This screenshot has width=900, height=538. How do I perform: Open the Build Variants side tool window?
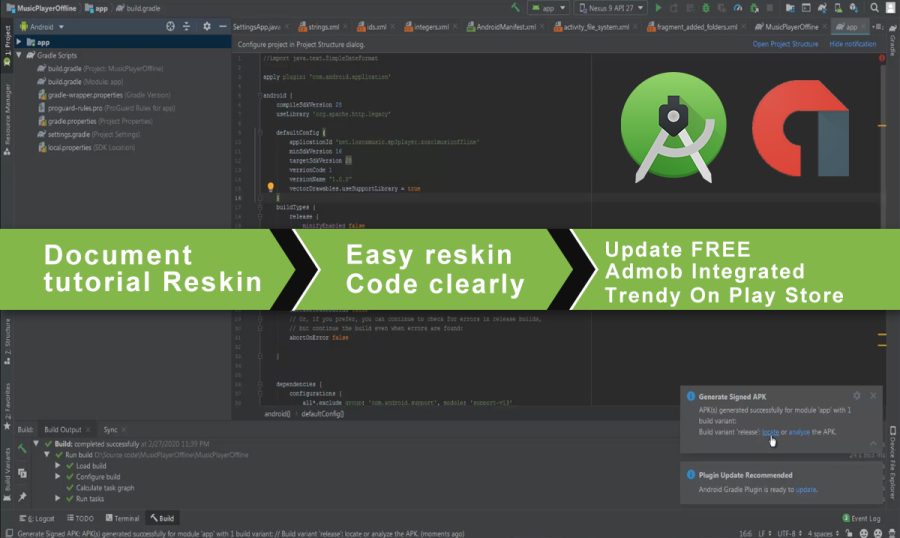click(x=7, y=474)
